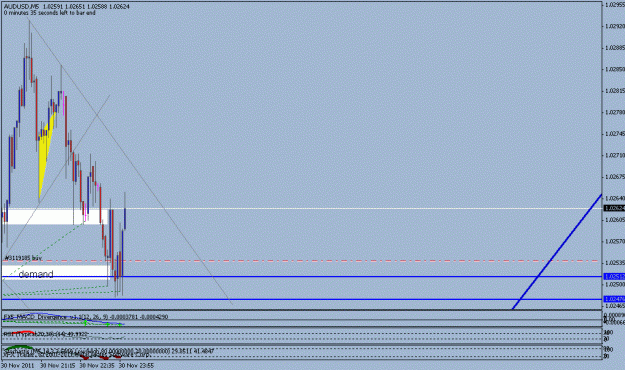Click the 1.02815 price scale label
This screenshot has height=370, width=625.
pyautogui.click(x=615, y=91)
